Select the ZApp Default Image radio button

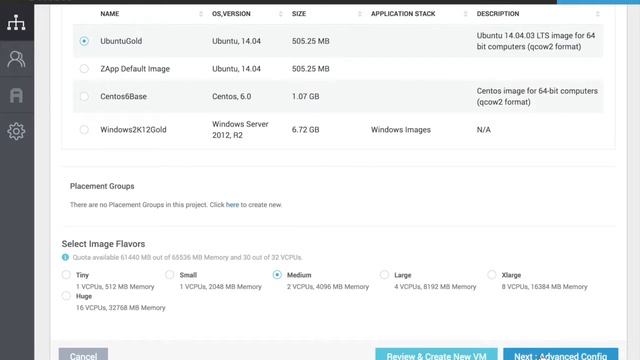pyautogui.click(x=84, y=69)
